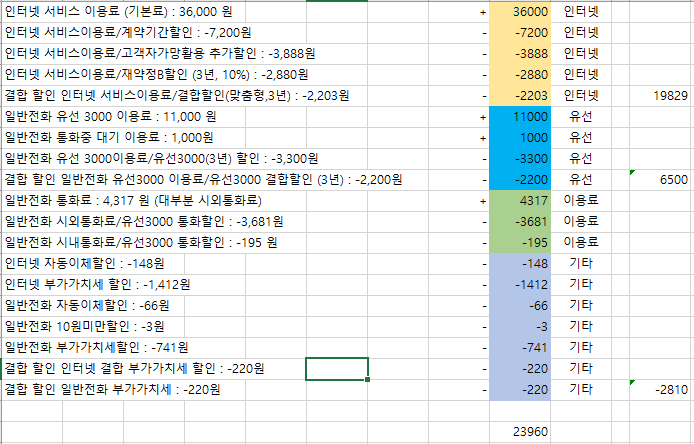The width and height of the screenshot is (694, 444).
Task: Select the cell containing 36000
Action: click(520, 12)
